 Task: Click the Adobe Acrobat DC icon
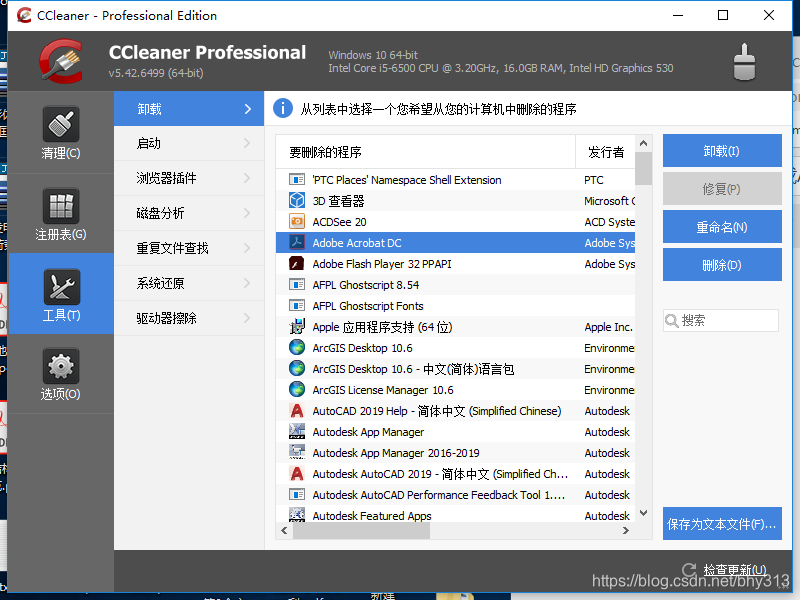coord(297,242)
